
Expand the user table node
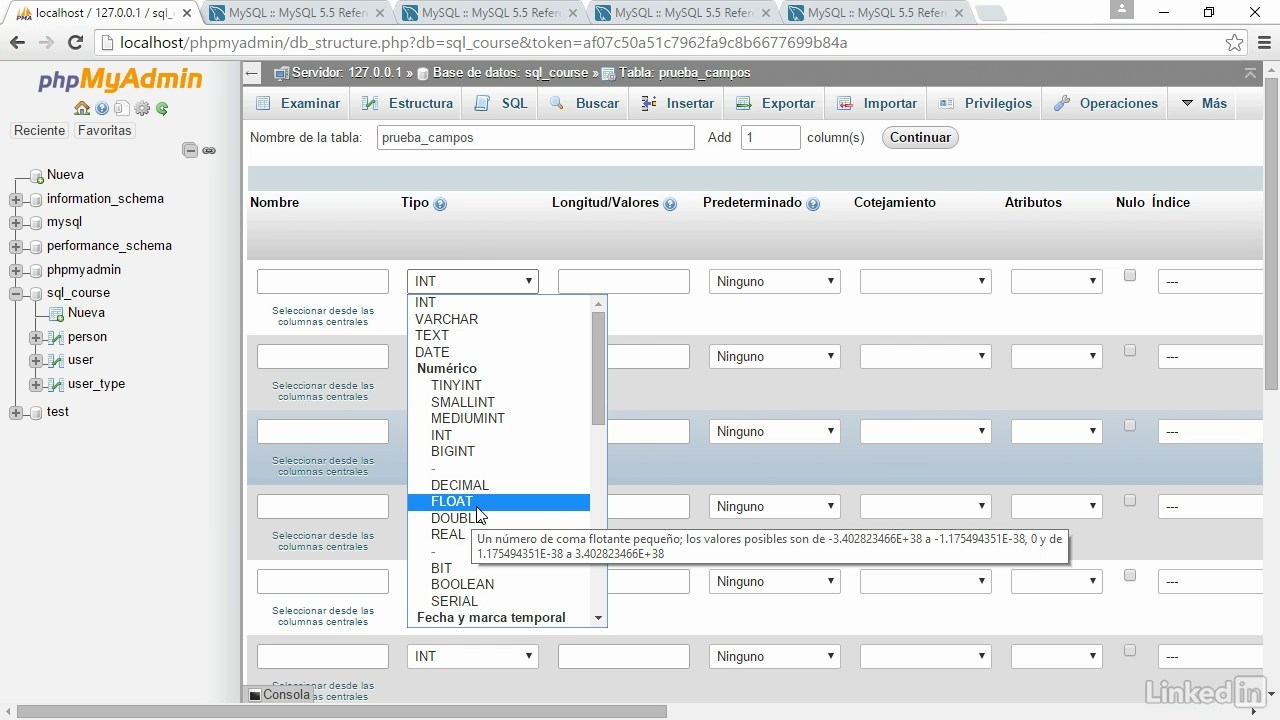[36, 360]
